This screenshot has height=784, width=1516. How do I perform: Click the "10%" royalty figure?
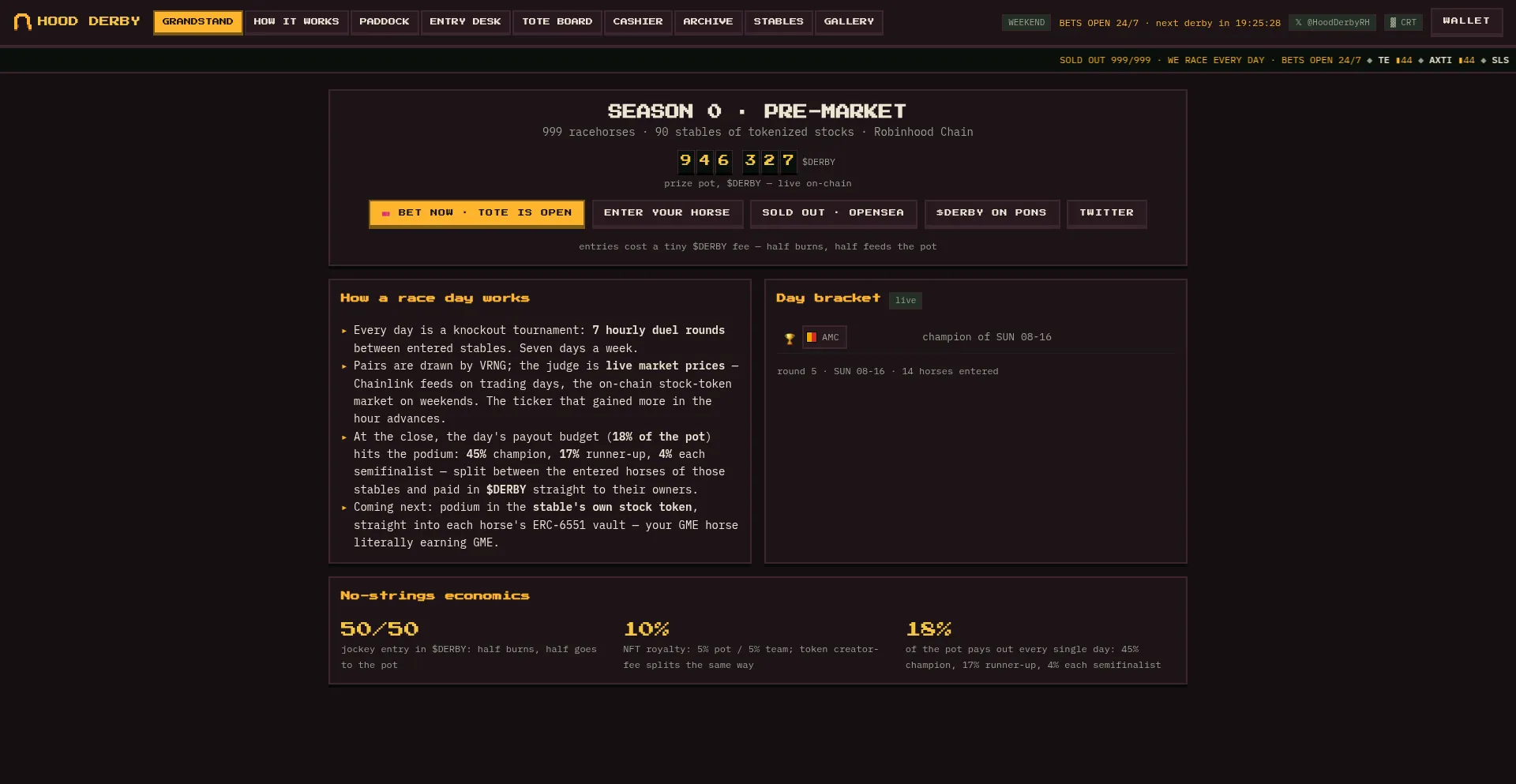tap(646, 629)
